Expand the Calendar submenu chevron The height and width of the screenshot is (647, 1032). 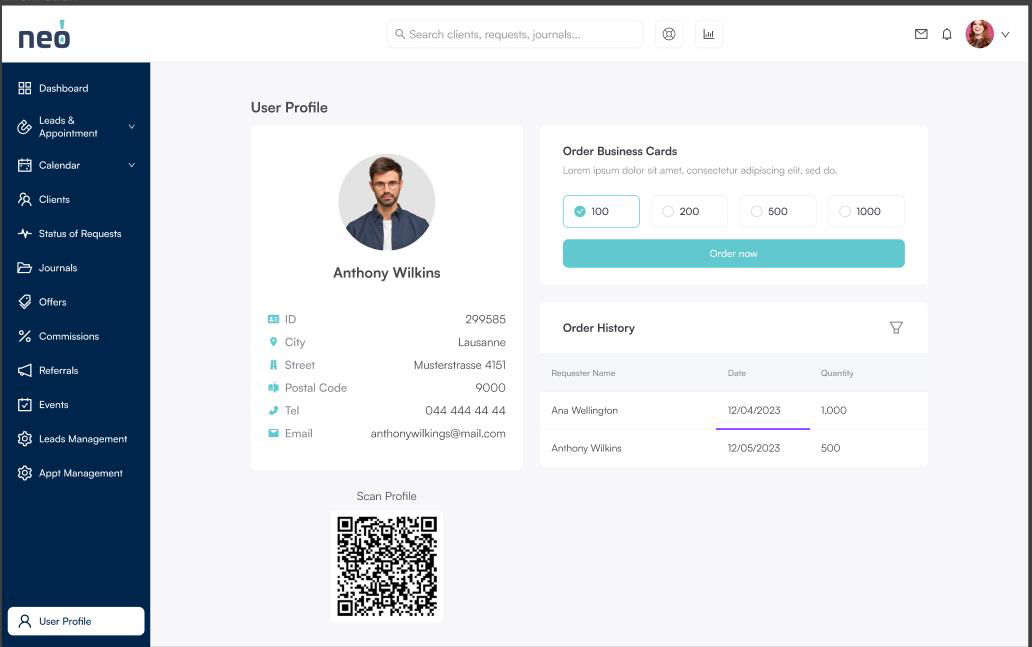(131, 165)
